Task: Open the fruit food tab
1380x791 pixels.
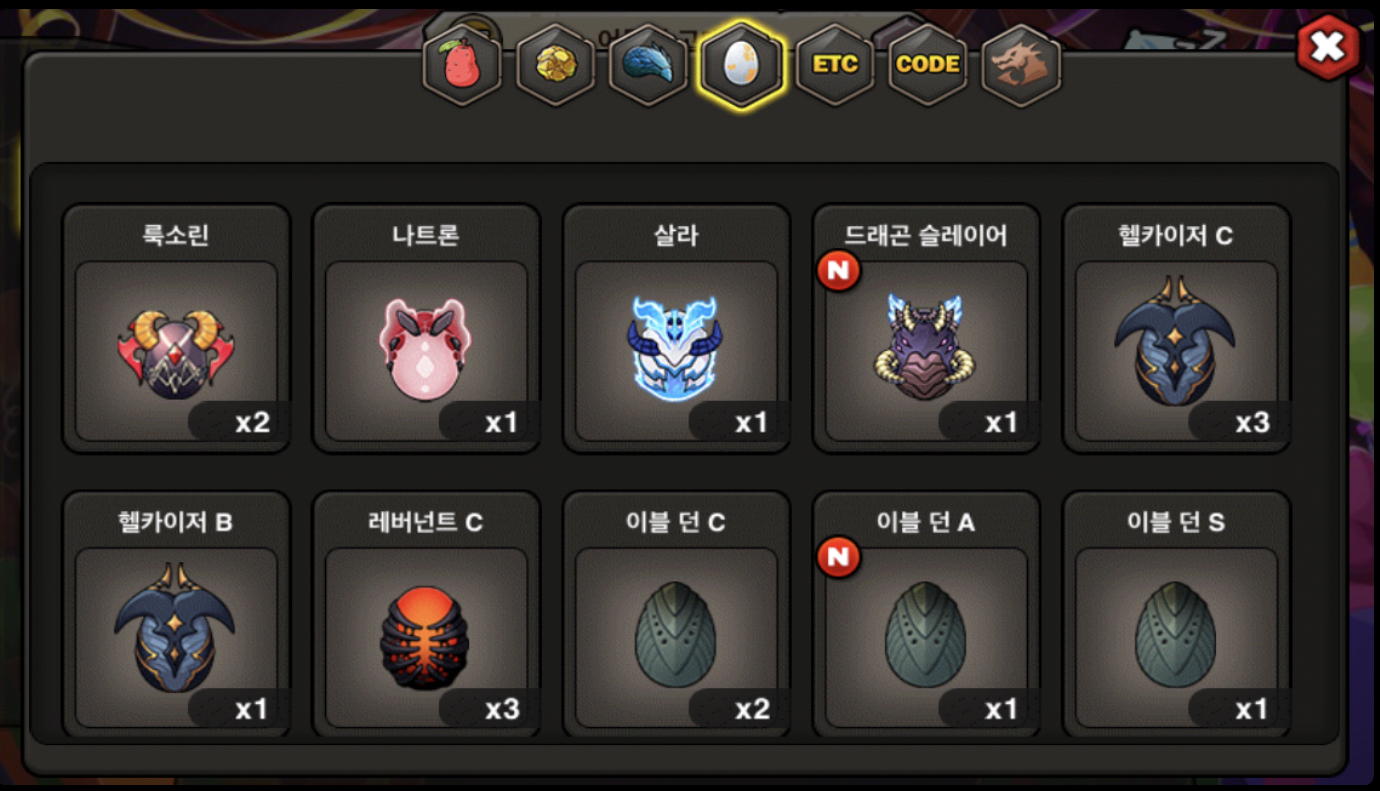Action: pyautogui.click(x=461, y=66)
